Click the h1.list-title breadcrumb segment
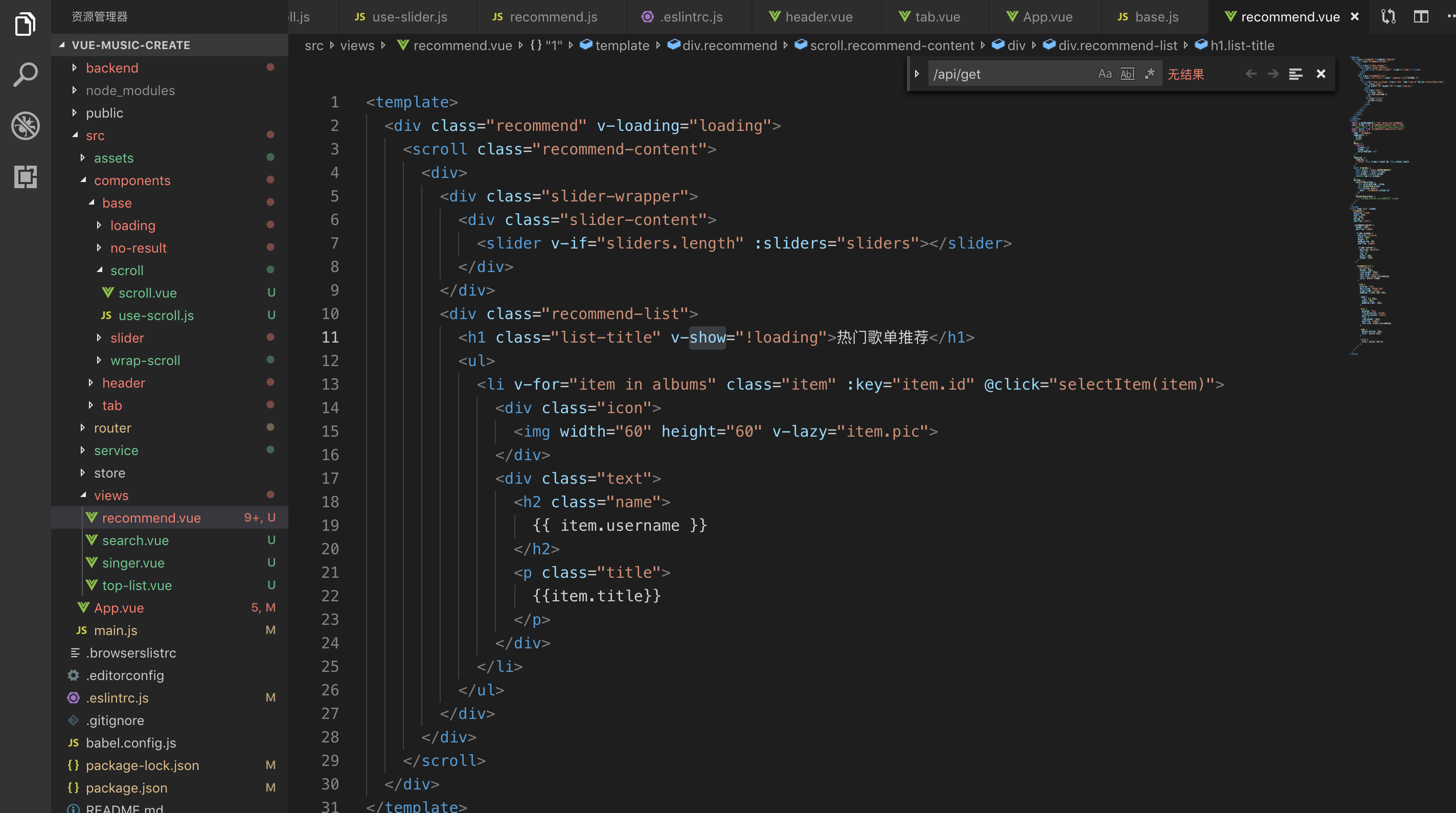This screenshot has height=813, width=1456. pos(1235,45)
